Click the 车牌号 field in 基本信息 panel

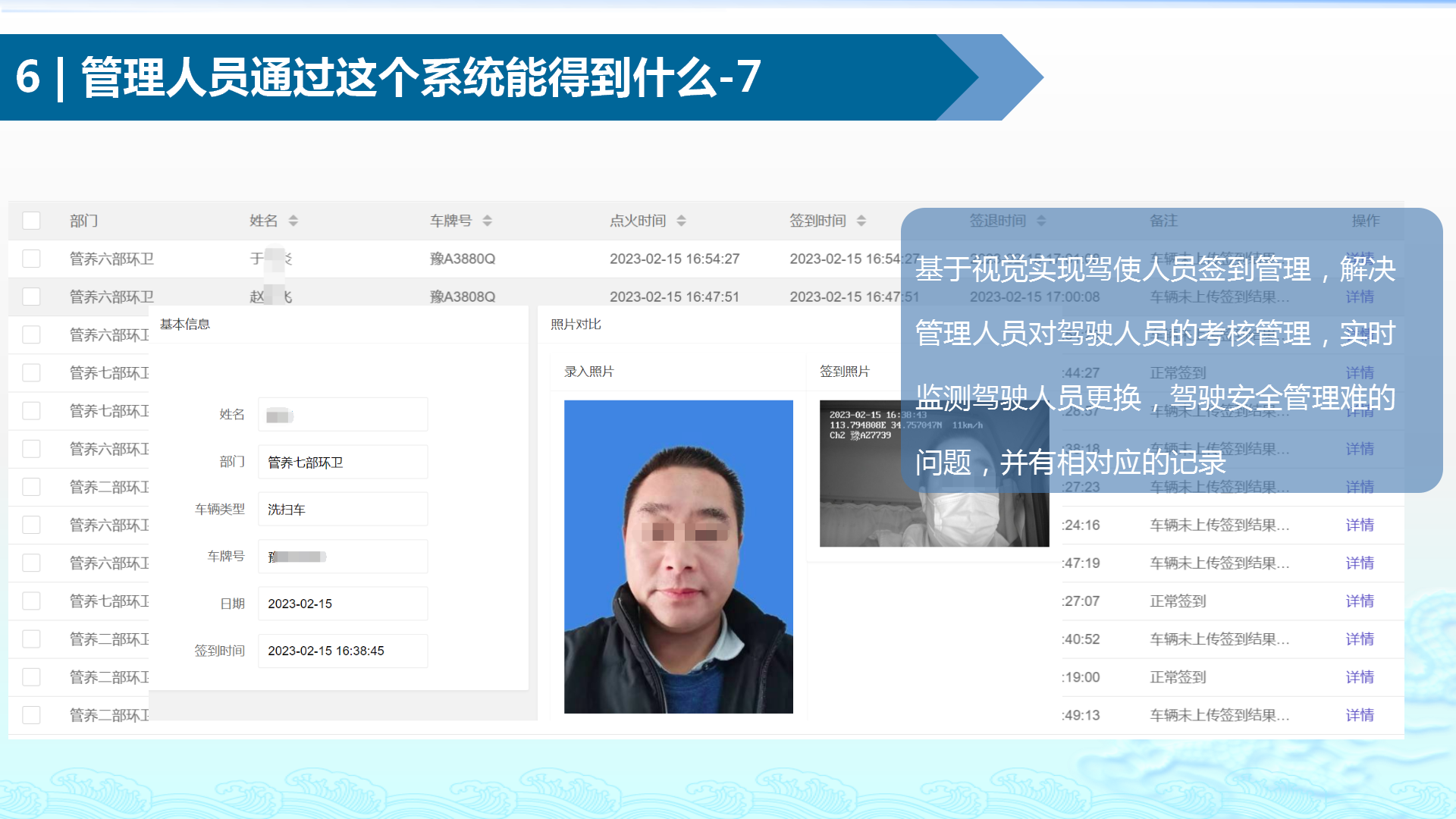(x=343, y=557)
